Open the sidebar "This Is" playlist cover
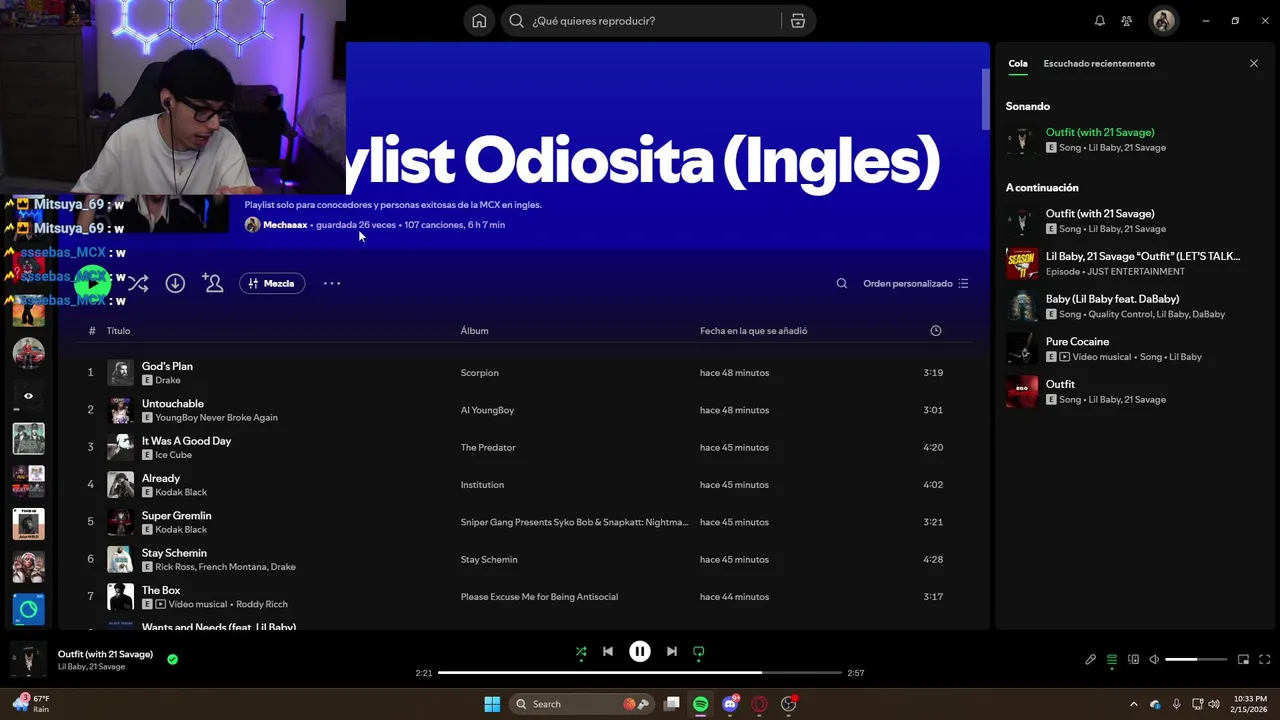Screen dimensions: 1280x720 coord(28,524)
